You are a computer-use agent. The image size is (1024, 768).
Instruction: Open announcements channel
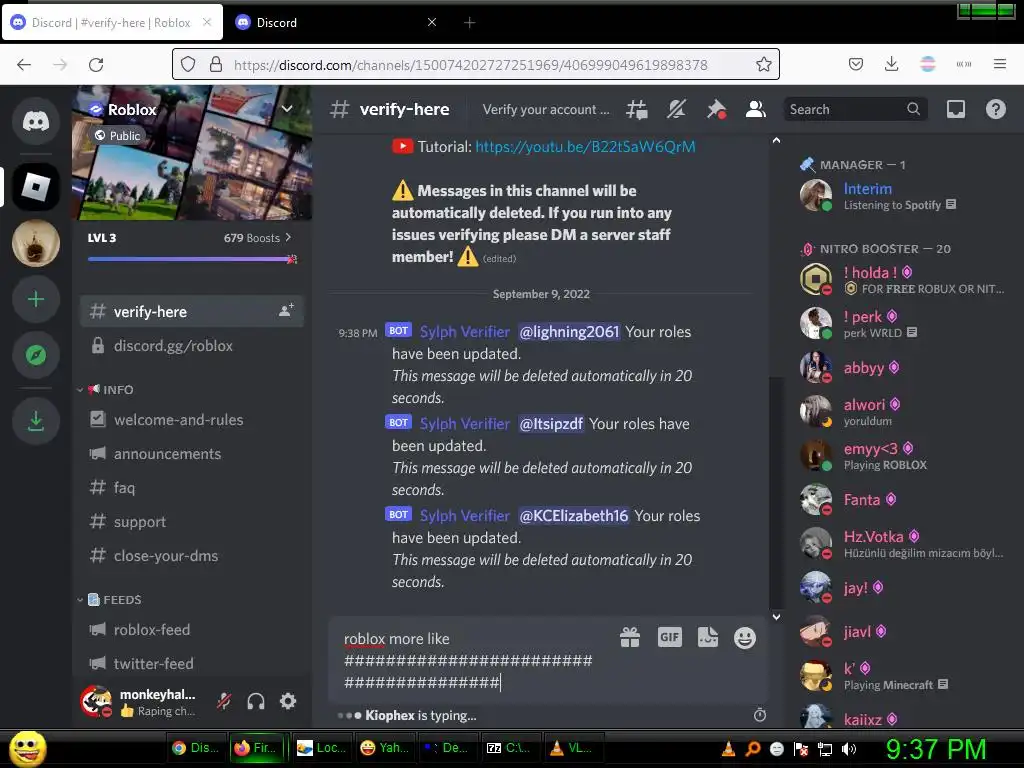pos(191,454)
